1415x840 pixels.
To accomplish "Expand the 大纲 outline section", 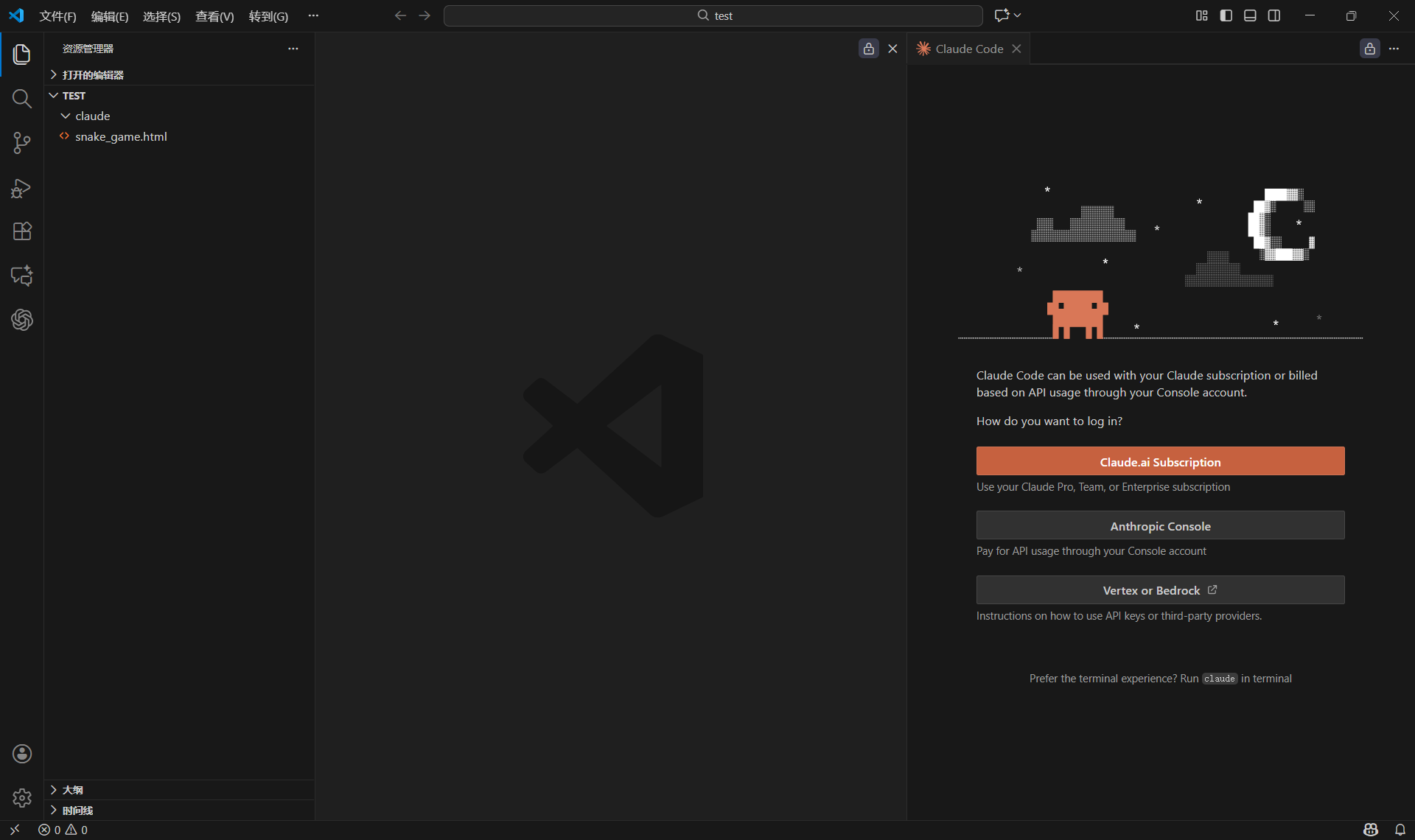I will pos(72,790).
